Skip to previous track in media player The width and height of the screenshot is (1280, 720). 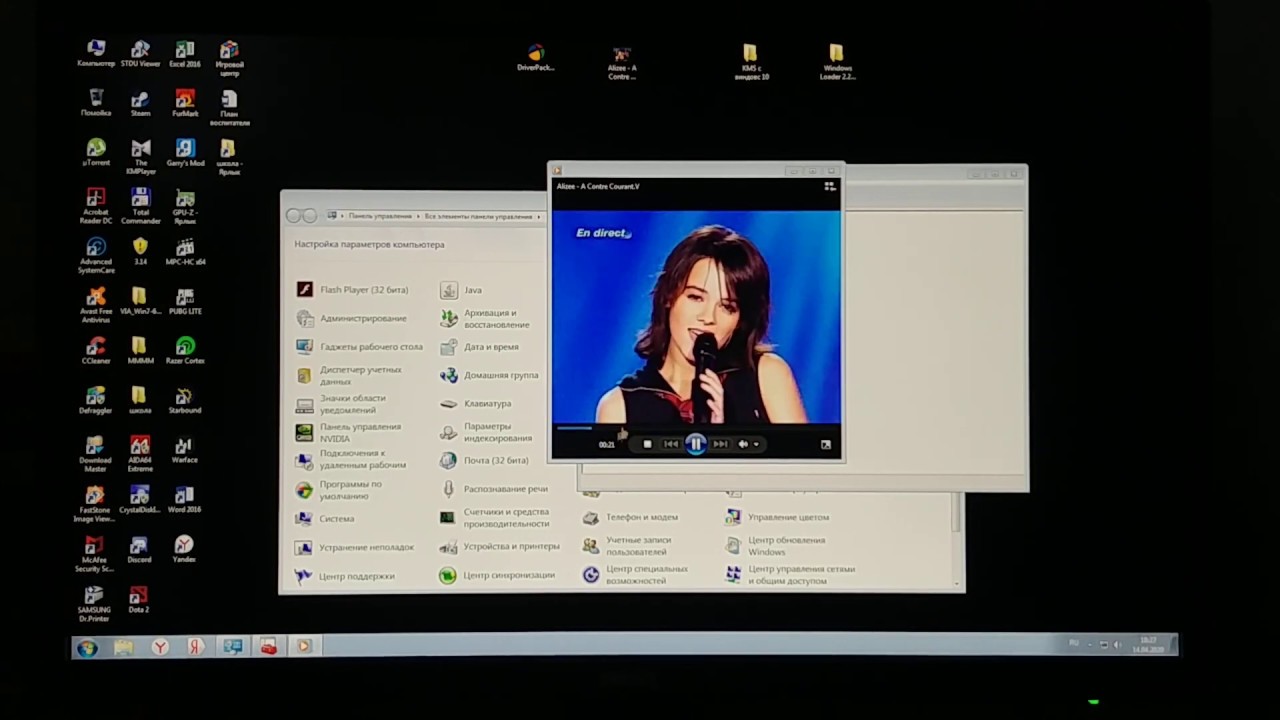(671, 444)
